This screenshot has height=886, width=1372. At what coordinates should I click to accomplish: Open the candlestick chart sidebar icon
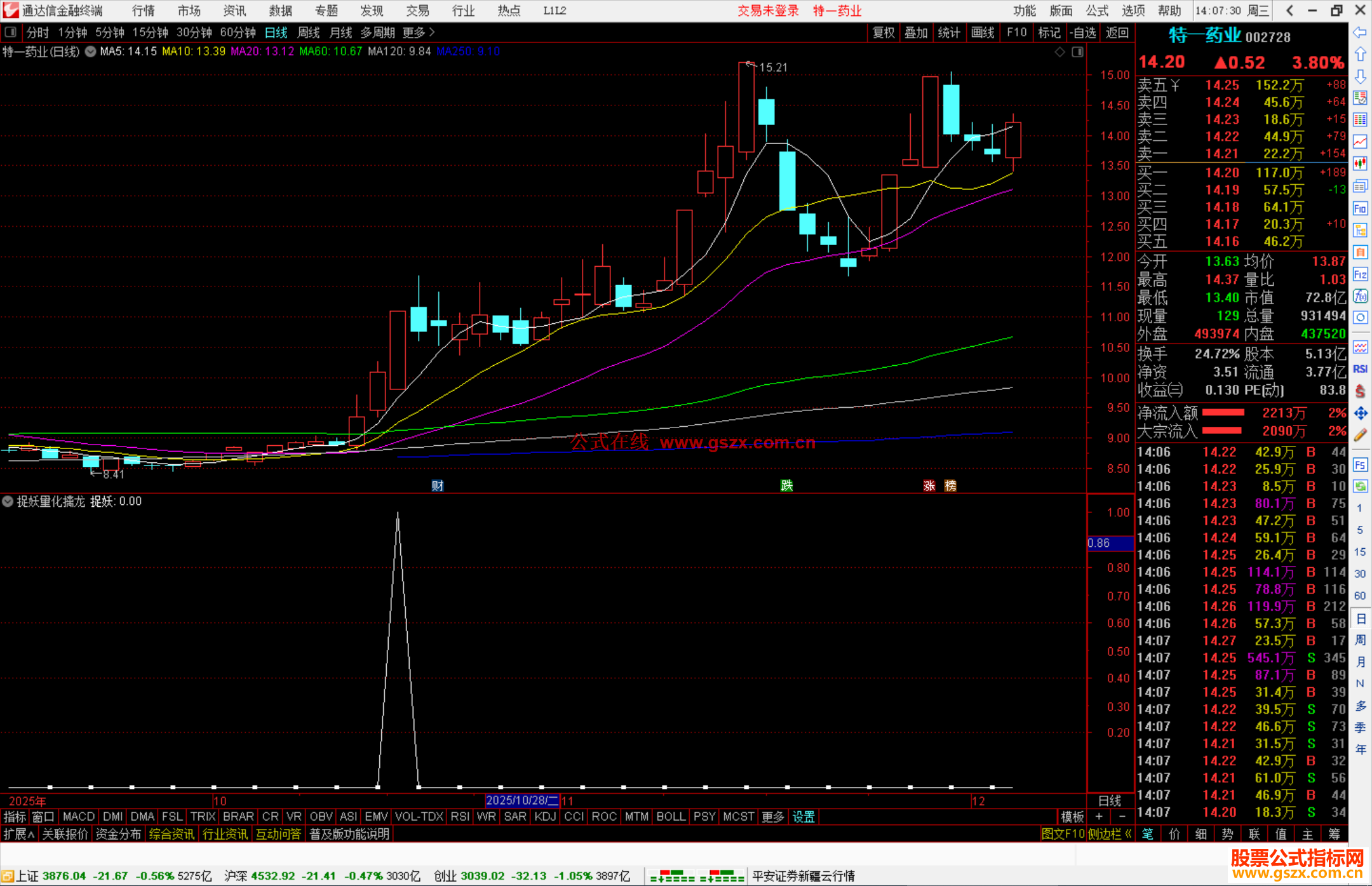(x=1360, y=164)
